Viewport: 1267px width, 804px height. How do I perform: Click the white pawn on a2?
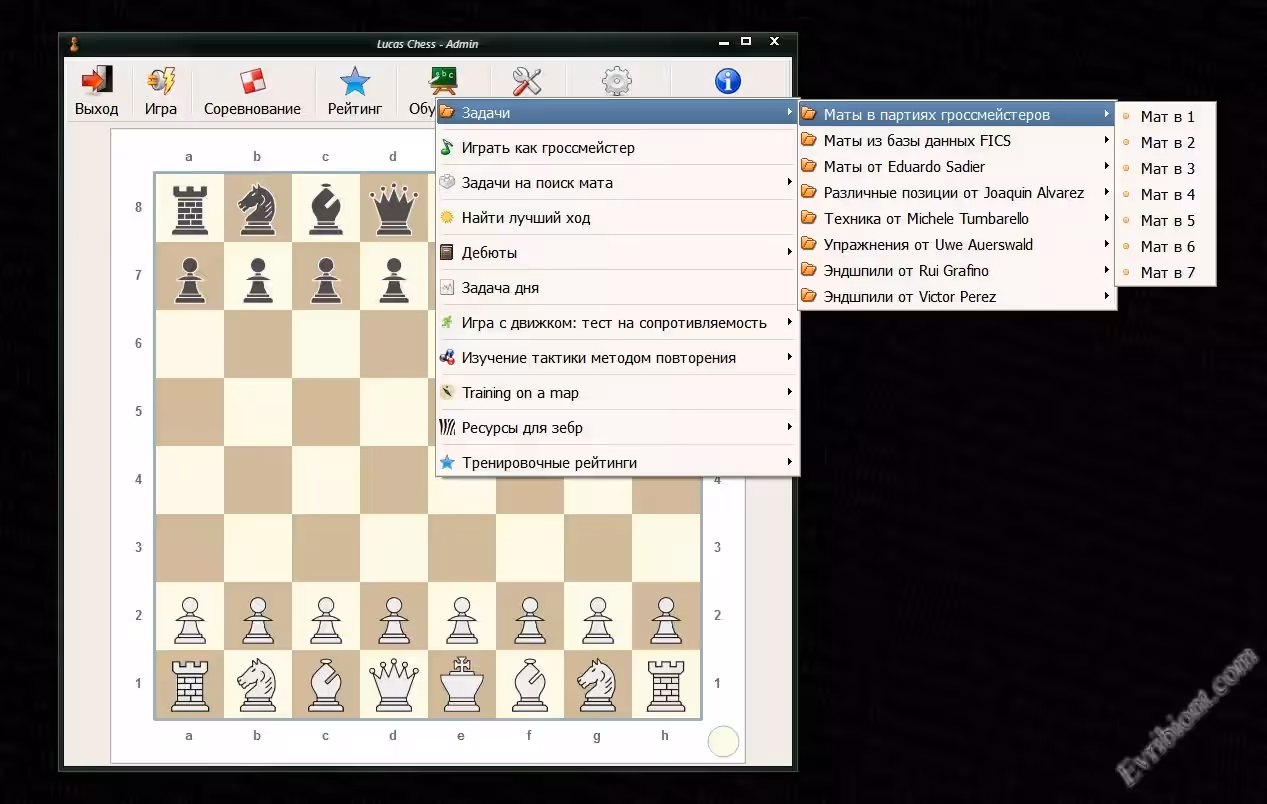coord(189,616)
